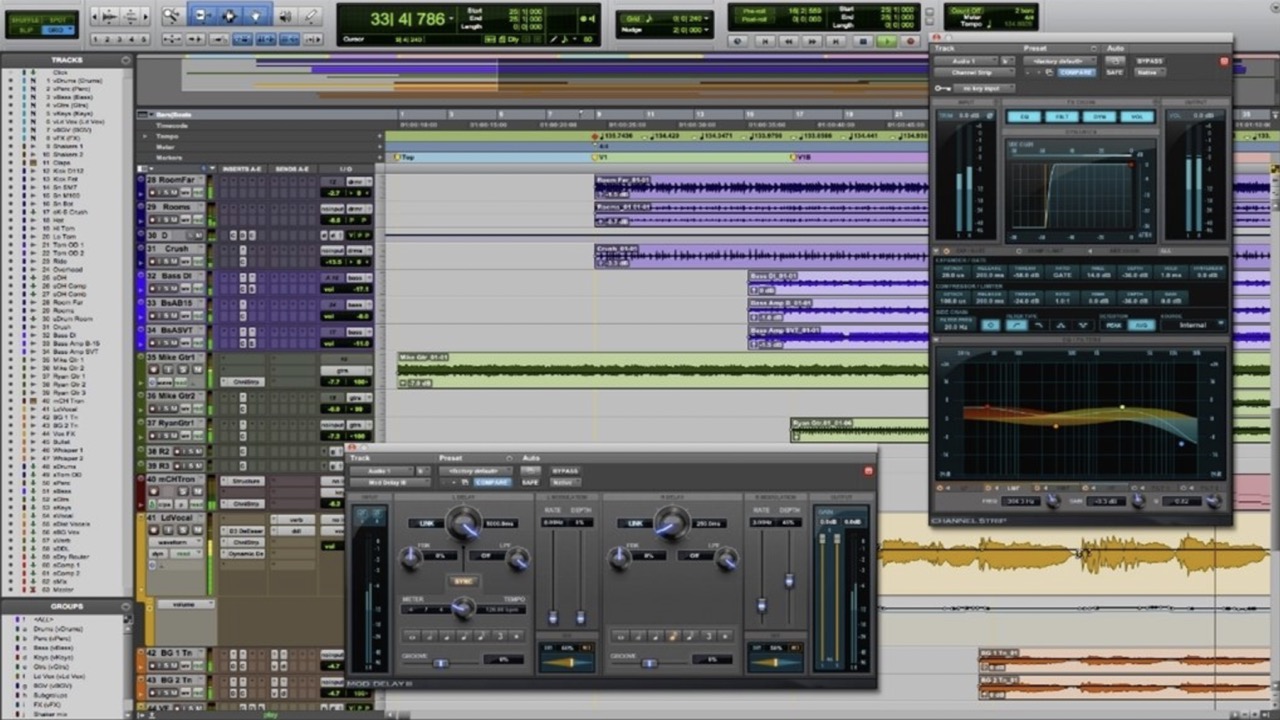Switch to the DYN section in Channel Strip
1280x720 pixels.
(1101, 116)
